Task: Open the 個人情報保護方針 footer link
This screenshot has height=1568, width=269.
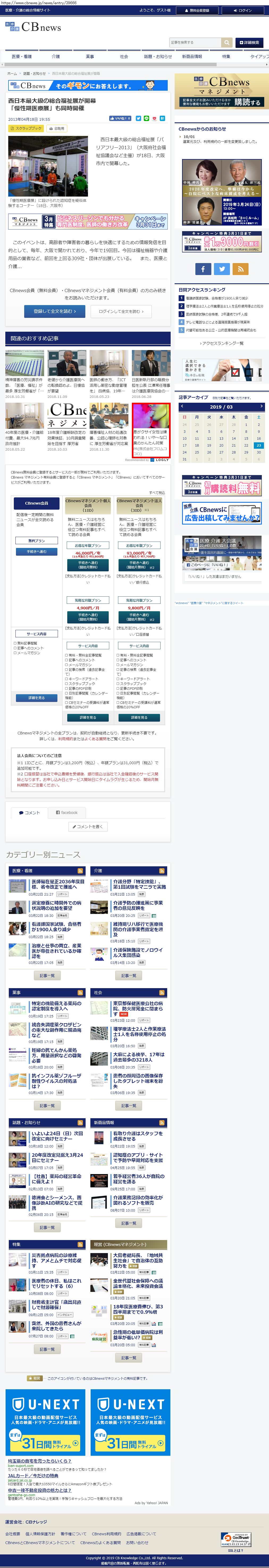Action: 41,1534
